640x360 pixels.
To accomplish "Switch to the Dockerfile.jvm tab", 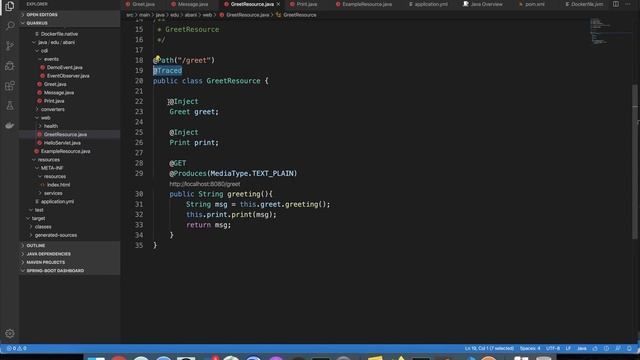I will click(x=586, y=4).
